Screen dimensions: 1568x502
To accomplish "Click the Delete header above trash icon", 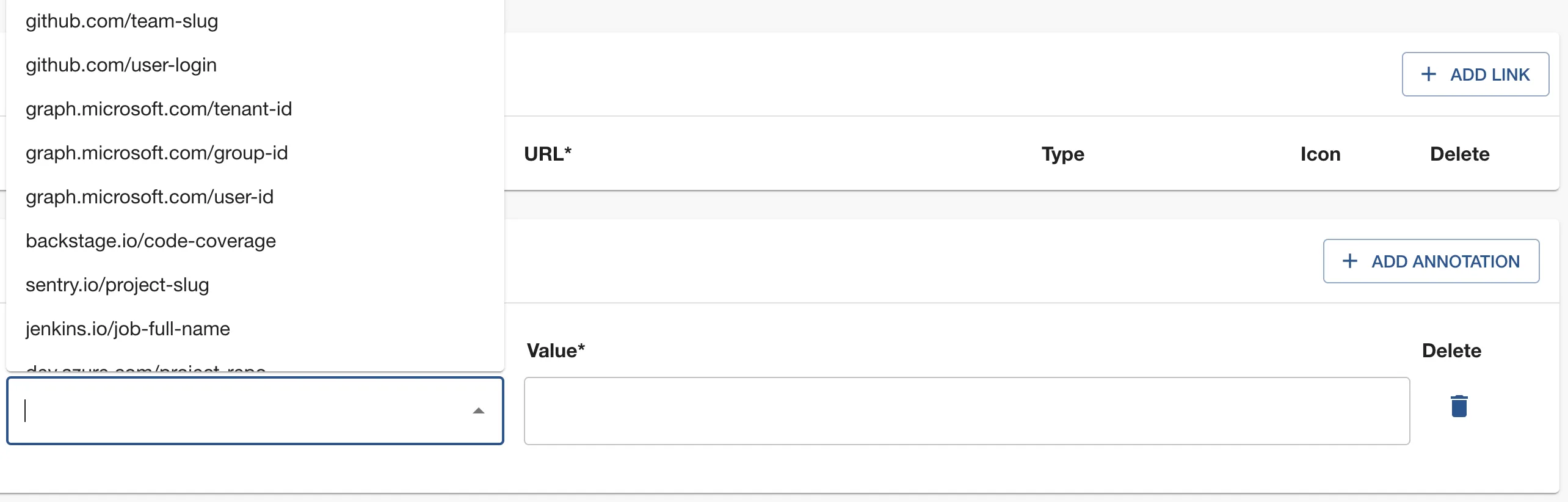I will [1451, 351].
